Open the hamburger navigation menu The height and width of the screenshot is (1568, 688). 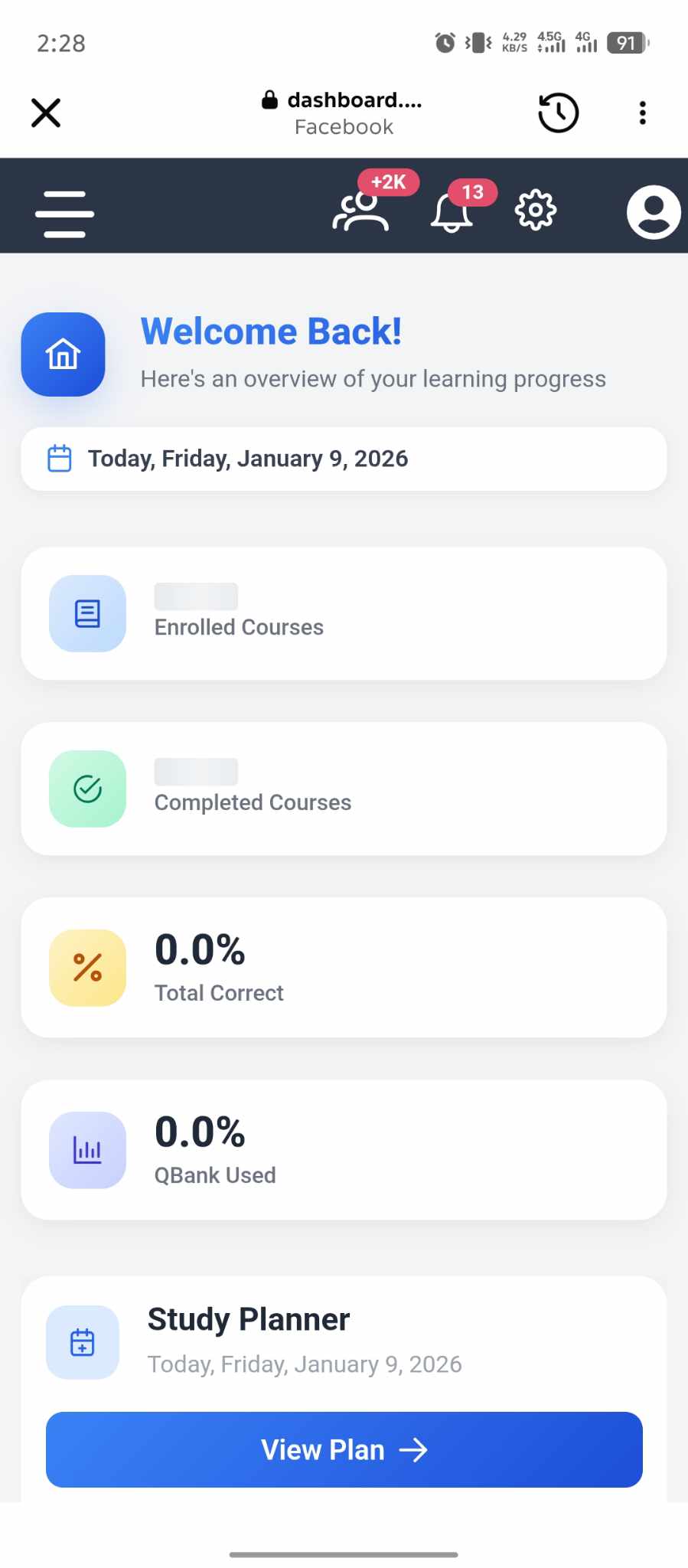(x=64, y=214)
